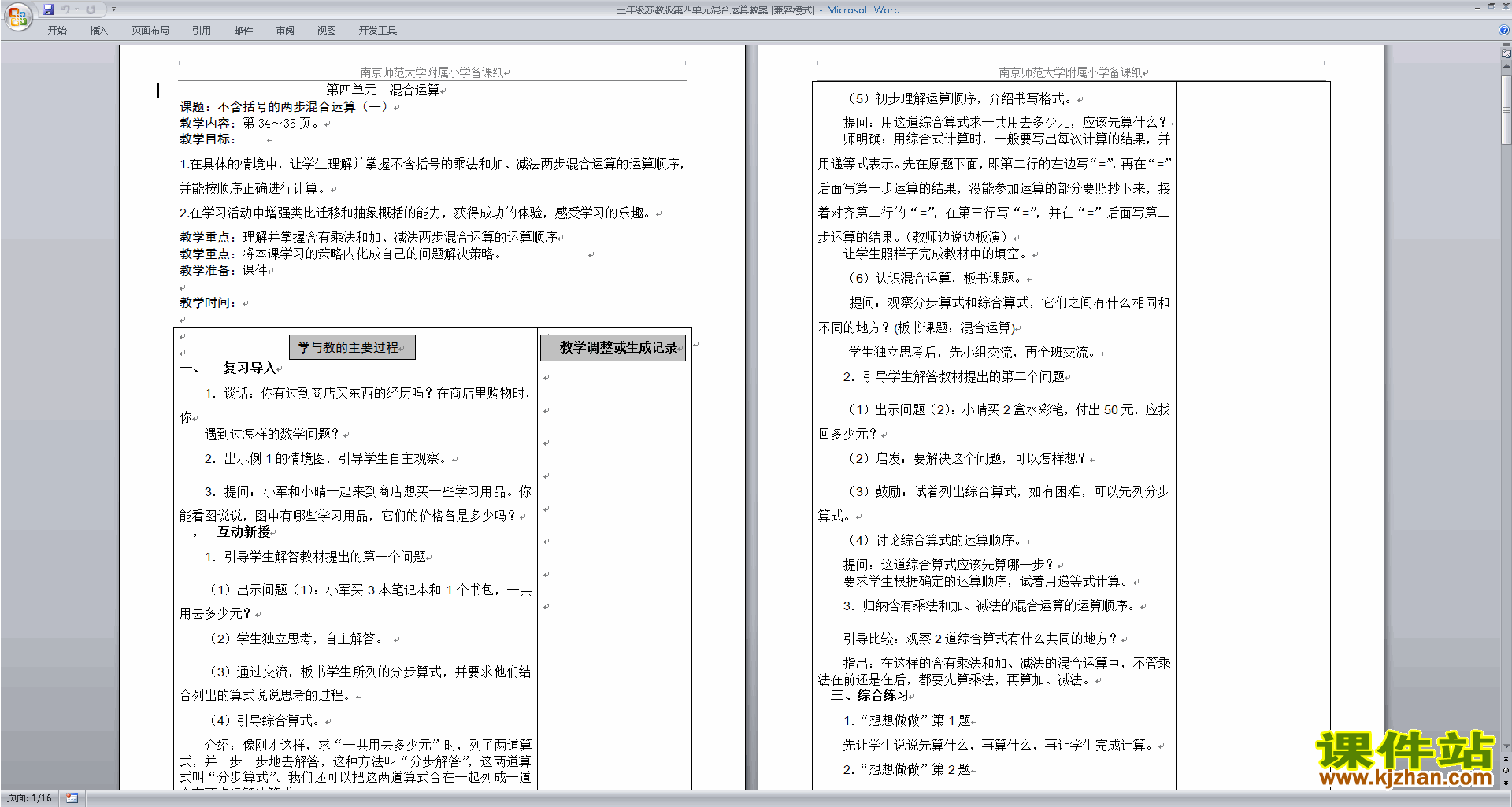Click the heading 教学调整或生成记录
This screenshot has height=807, width=1512.
pos(613,347)
